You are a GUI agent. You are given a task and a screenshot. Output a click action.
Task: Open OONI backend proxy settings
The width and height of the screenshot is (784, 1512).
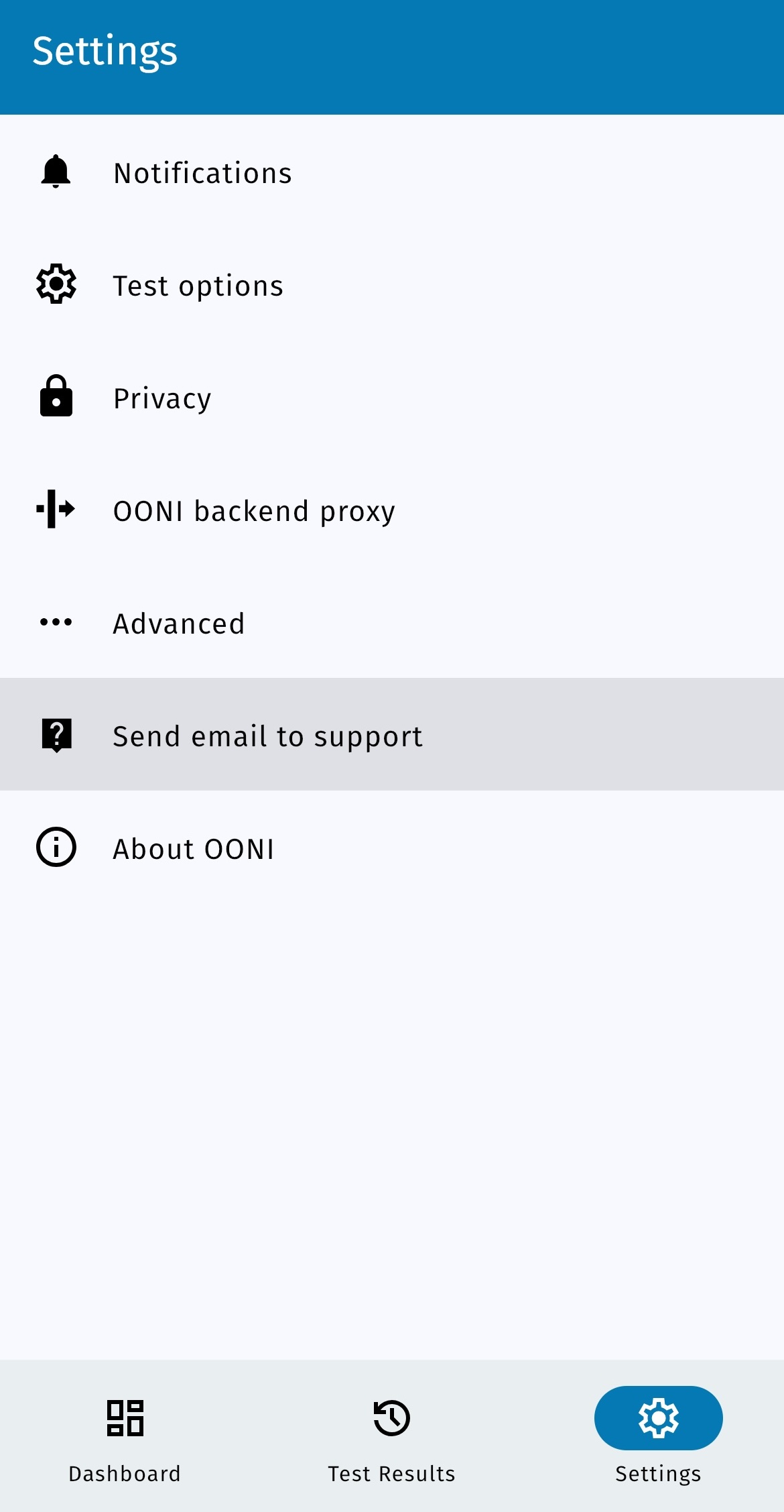(254, 511)
